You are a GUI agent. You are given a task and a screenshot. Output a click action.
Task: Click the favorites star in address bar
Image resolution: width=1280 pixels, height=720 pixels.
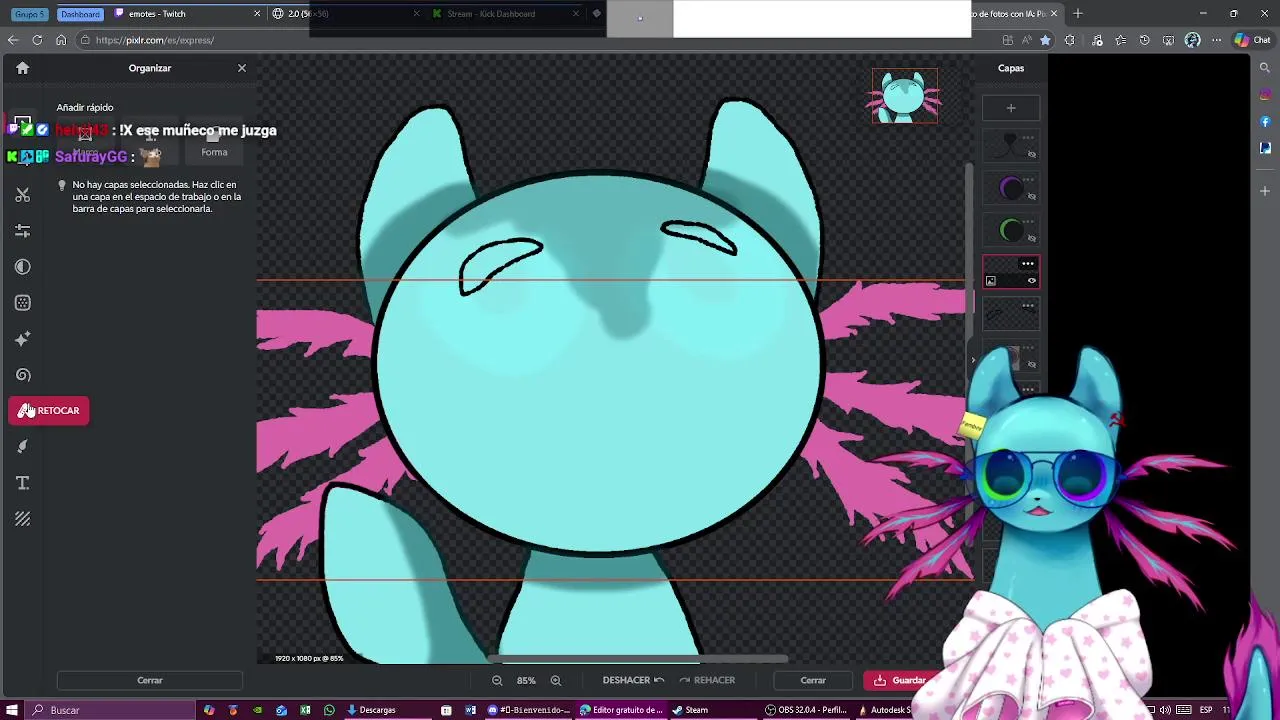click(x=1045, y=40)
